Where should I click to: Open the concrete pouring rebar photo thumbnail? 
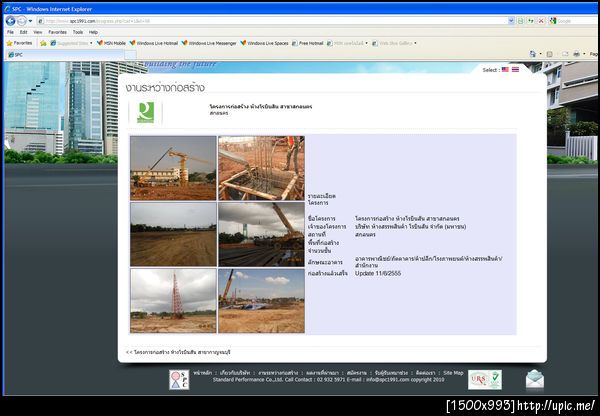coord(262,168)
